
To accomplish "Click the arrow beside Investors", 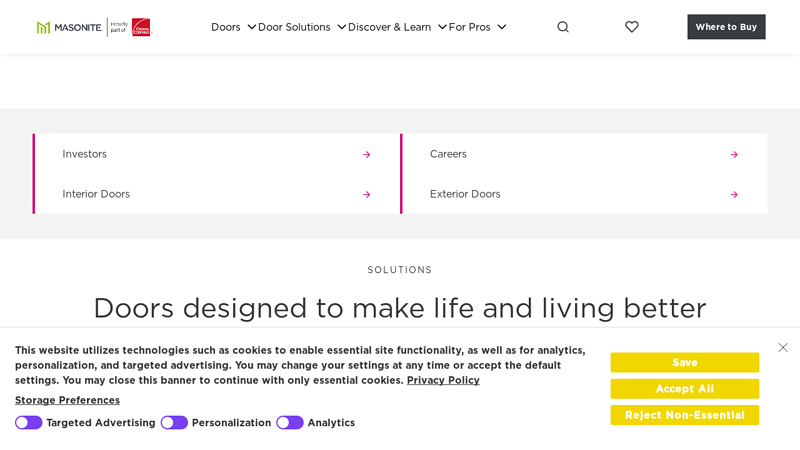I will click(x=366, y=154).
